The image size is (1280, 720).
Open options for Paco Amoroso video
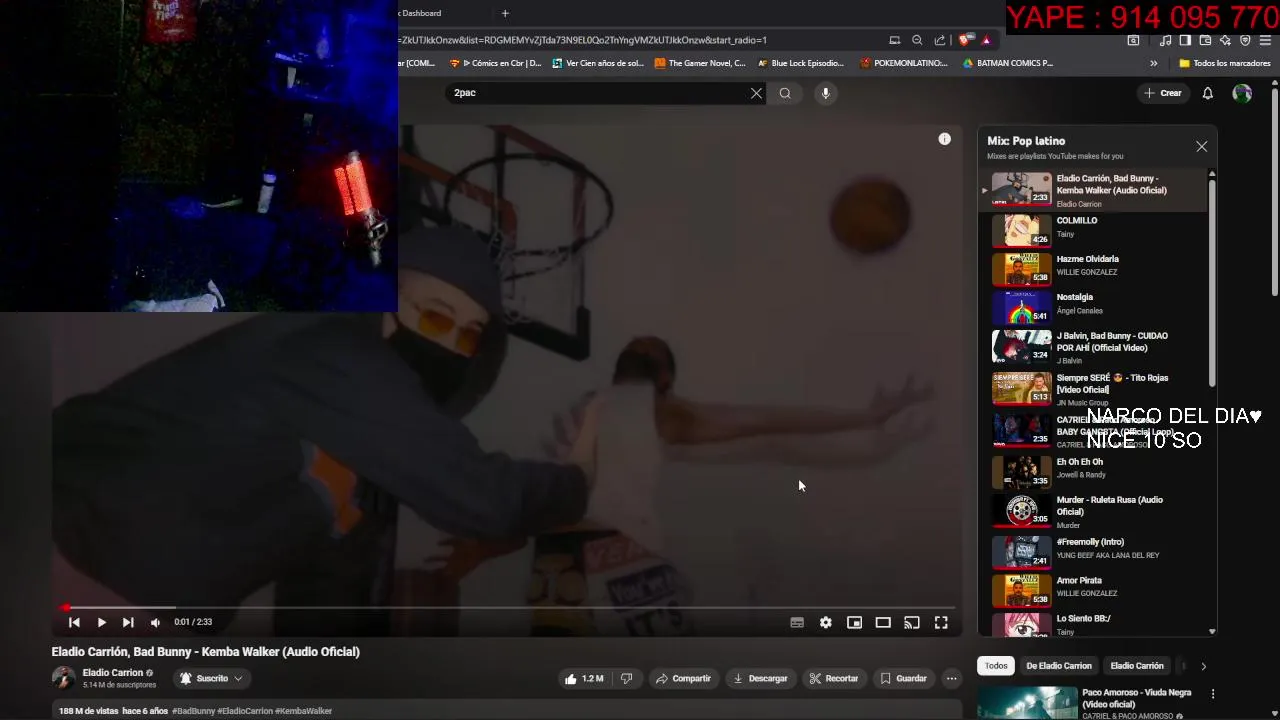[x=1213, y=694]
